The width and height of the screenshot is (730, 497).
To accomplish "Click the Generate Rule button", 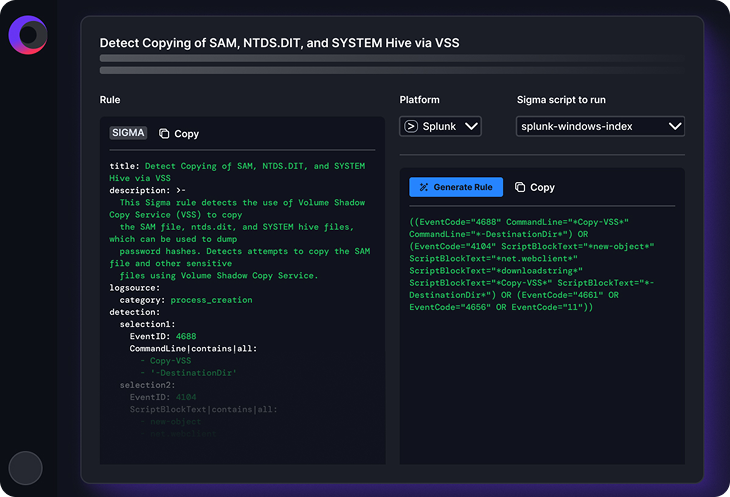I will pyautogui.click(x=456, y=187).
